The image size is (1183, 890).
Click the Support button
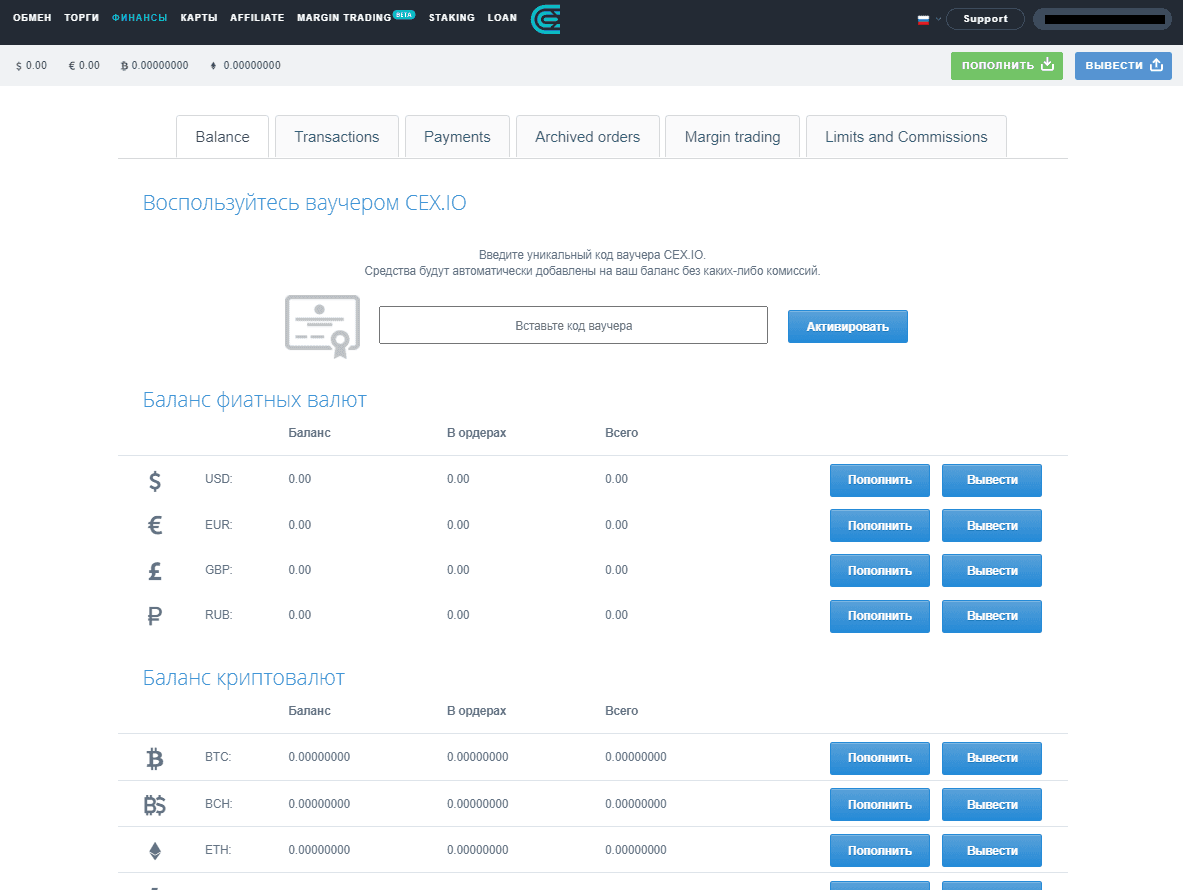click(985, 19)
